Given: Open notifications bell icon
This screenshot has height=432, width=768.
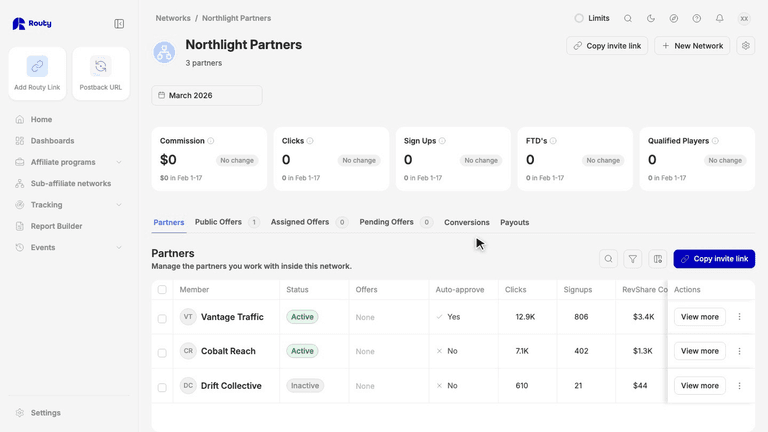Looking at the screenshot, I should coord(720,19).
